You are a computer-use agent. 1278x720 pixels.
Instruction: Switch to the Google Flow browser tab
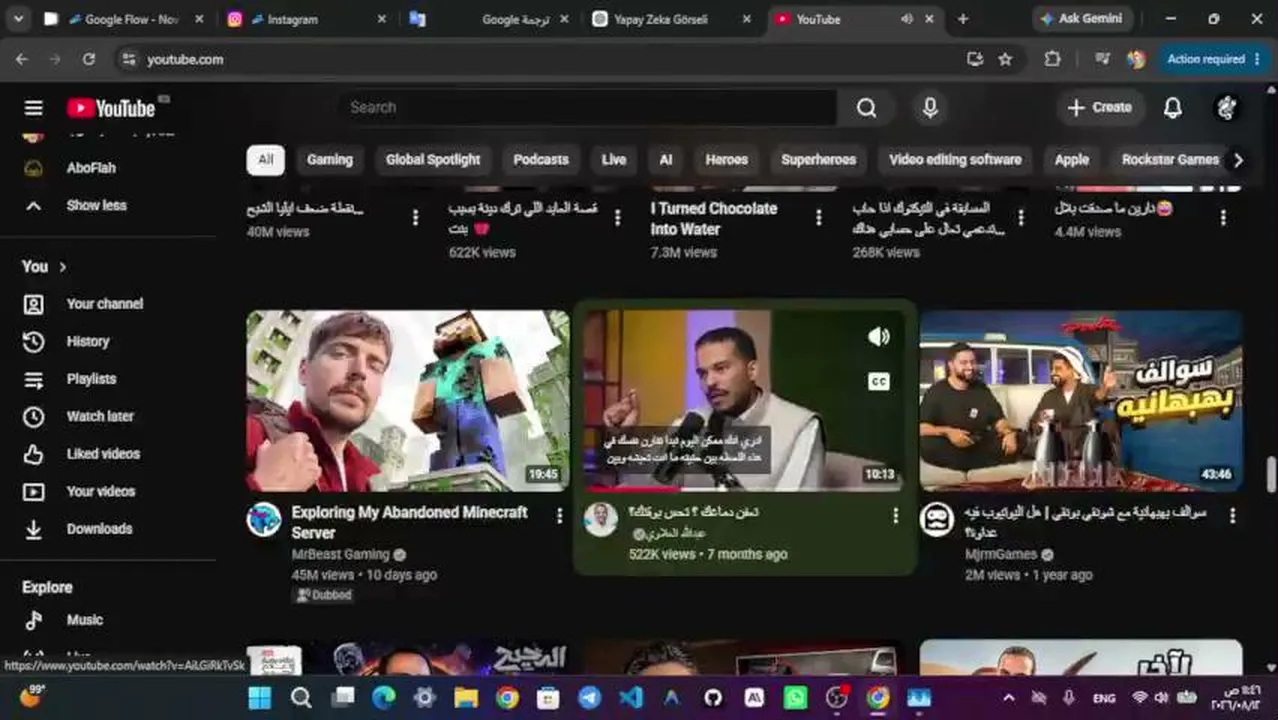tap(125, 19)
